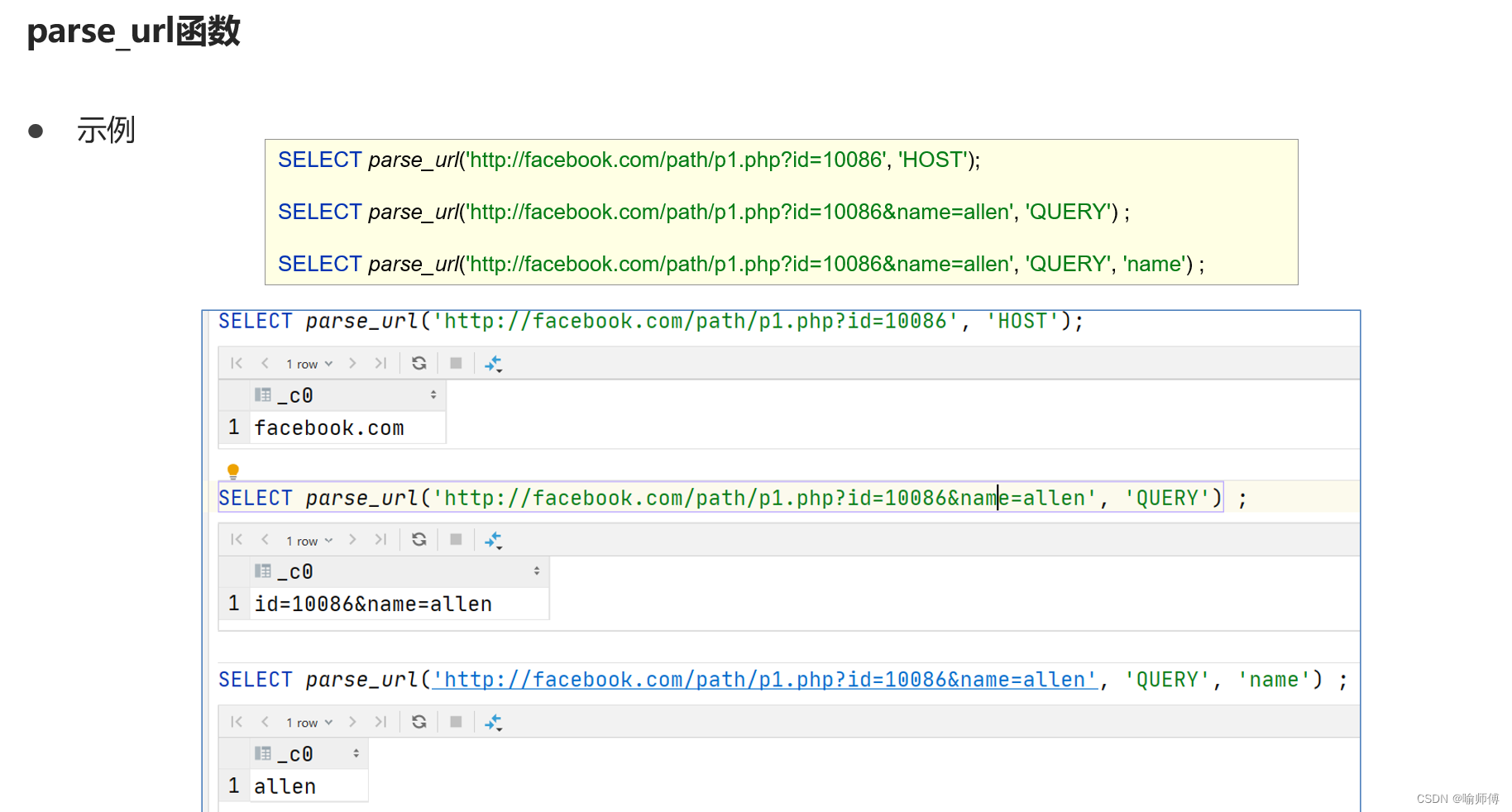Sort _c0 column above facebook.com
This screenshot has height=812, width=1512.
point(433,395)
